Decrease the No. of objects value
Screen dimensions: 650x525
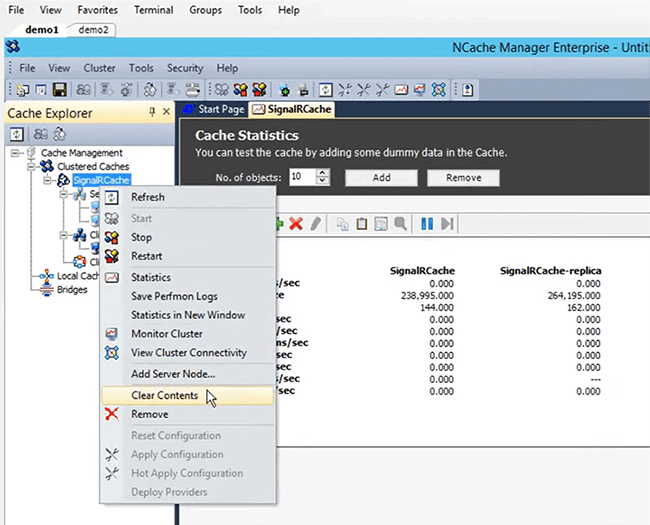tap(322, 181)
